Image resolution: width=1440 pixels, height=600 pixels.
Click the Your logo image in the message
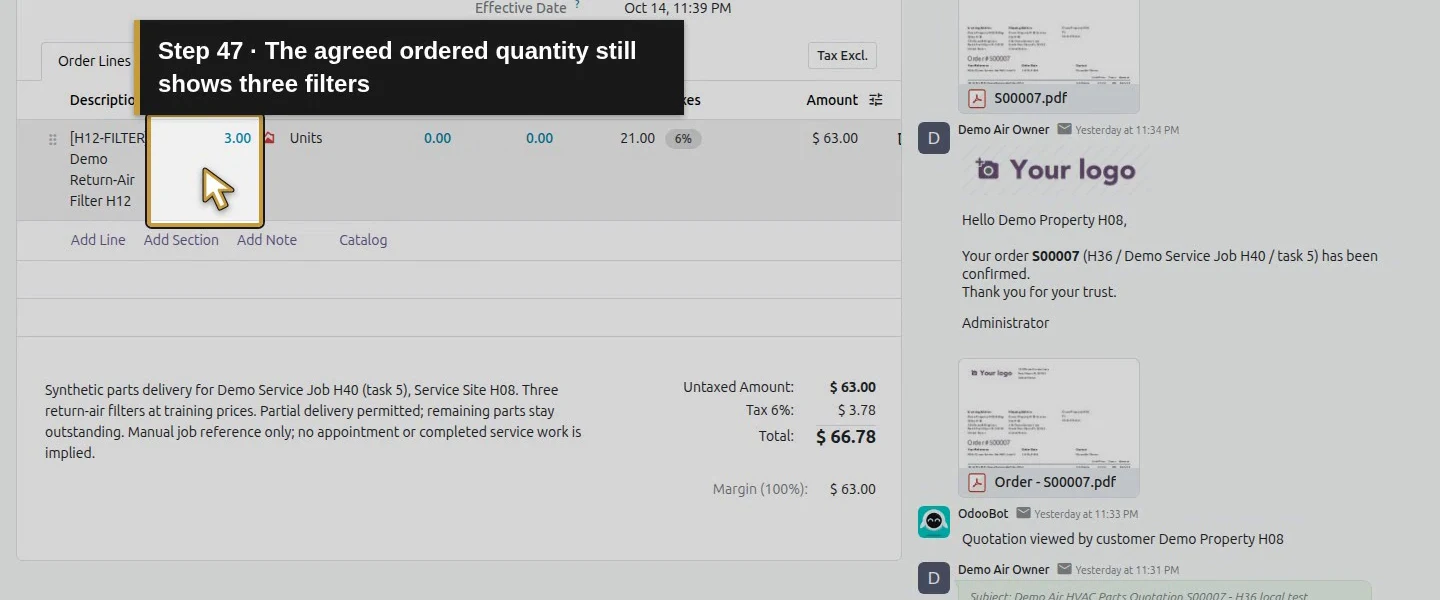pyautogui.click(x=1056, y=170)
